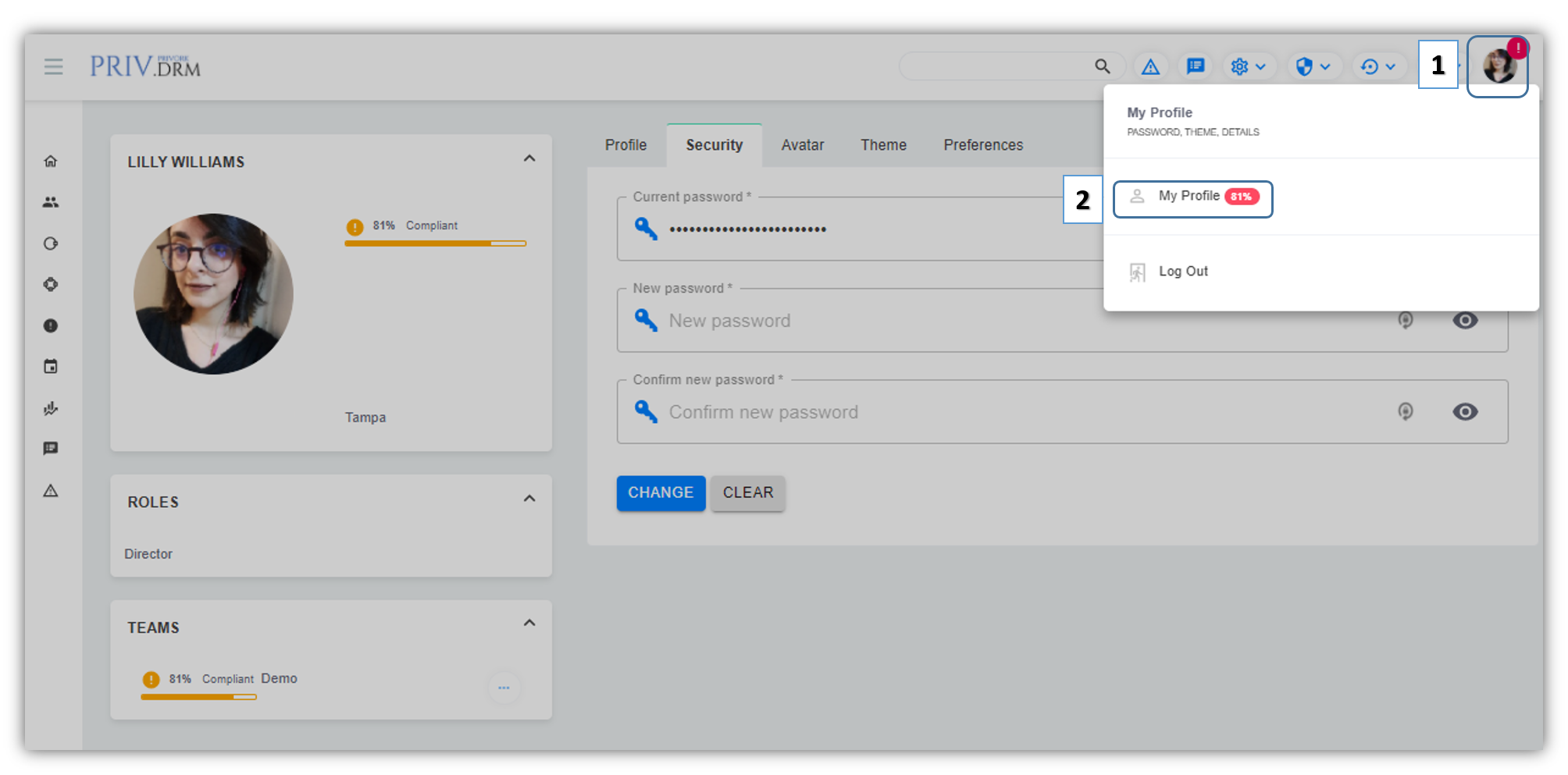Select Log Out from profile menu
The image size is (1568, 775).
1182,272
